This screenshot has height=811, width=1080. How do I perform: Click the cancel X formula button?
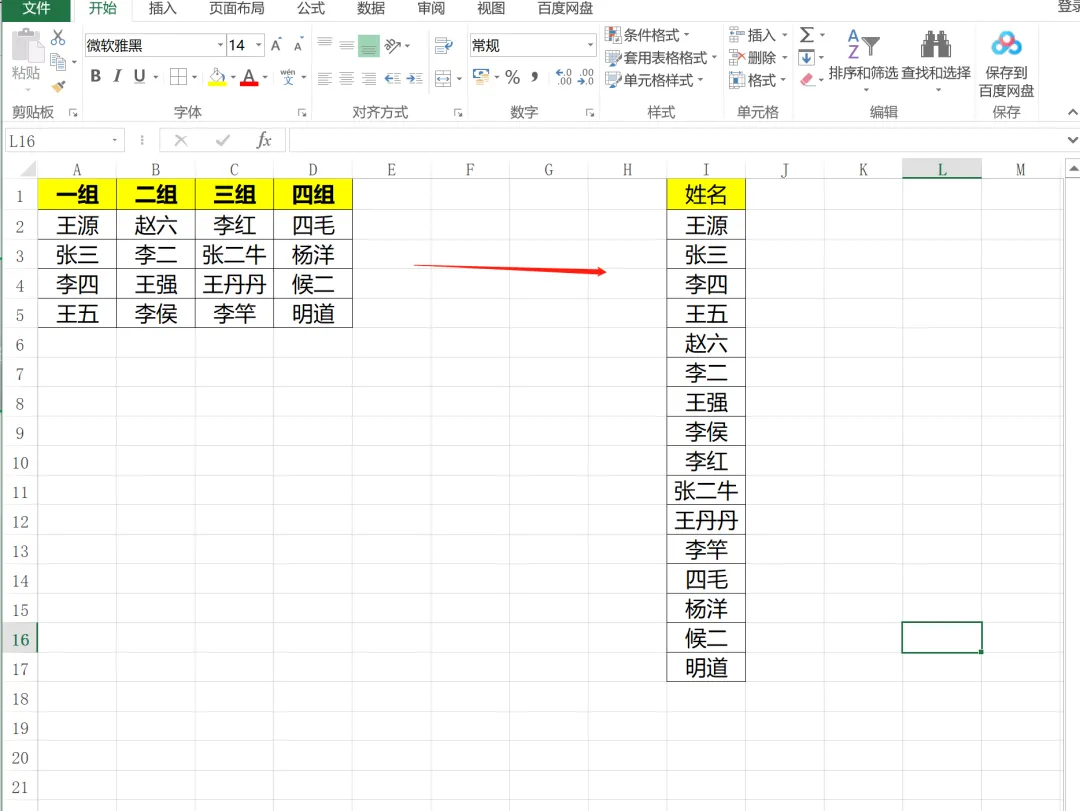click(180, 141)
